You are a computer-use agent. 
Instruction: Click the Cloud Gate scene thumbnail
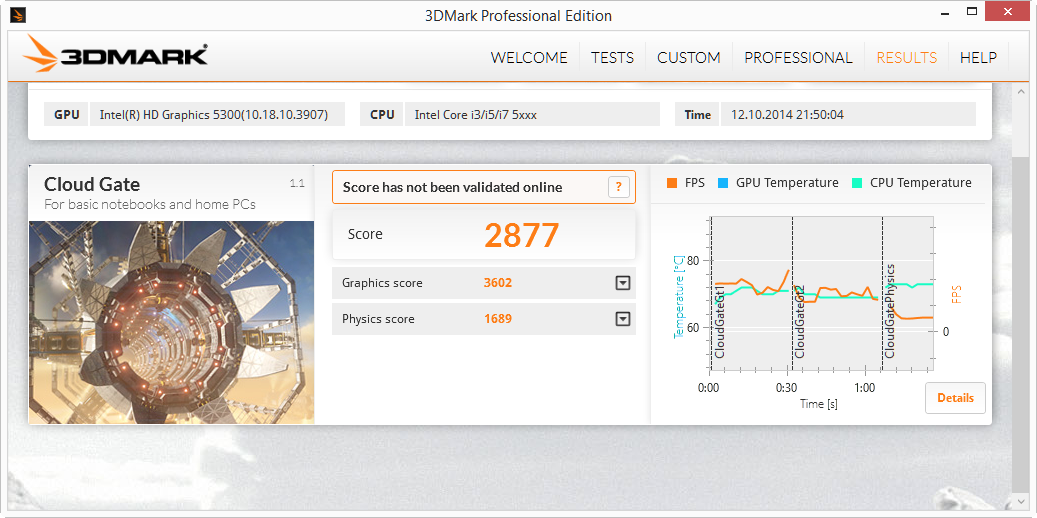172,322
